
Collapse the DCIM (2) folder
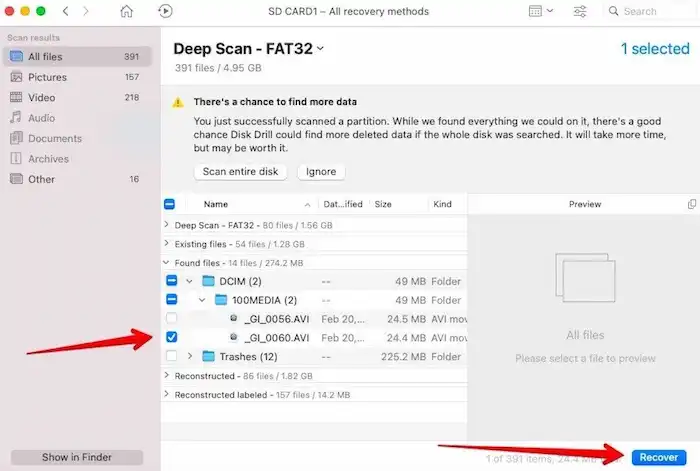point(190,281)
